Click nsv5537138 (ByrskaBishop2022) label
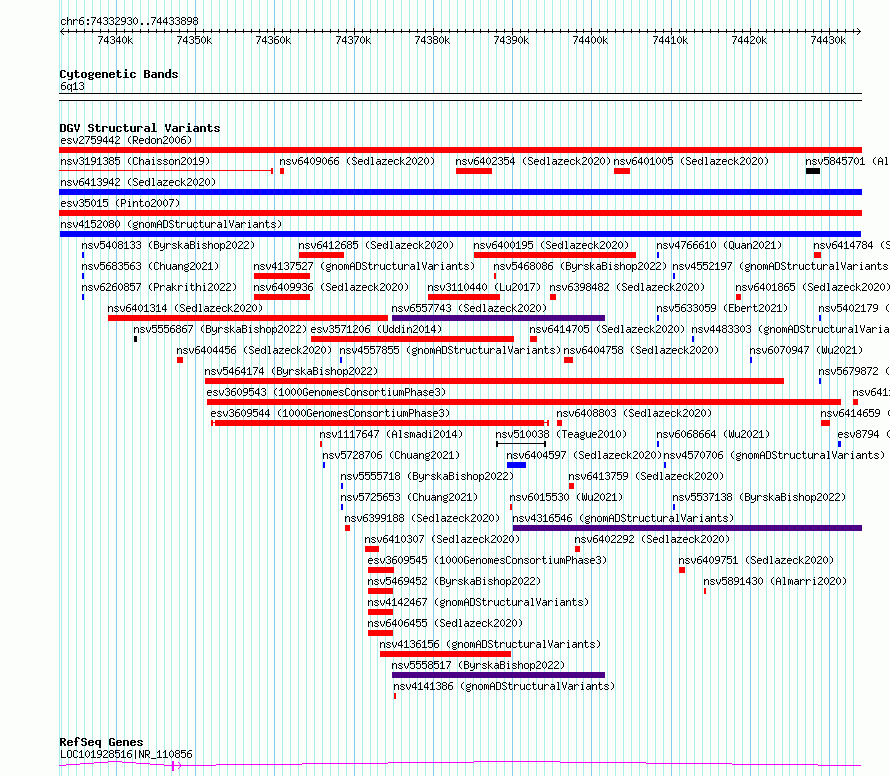The width and height of the screenshot is (890, 776). pos(759,497)
